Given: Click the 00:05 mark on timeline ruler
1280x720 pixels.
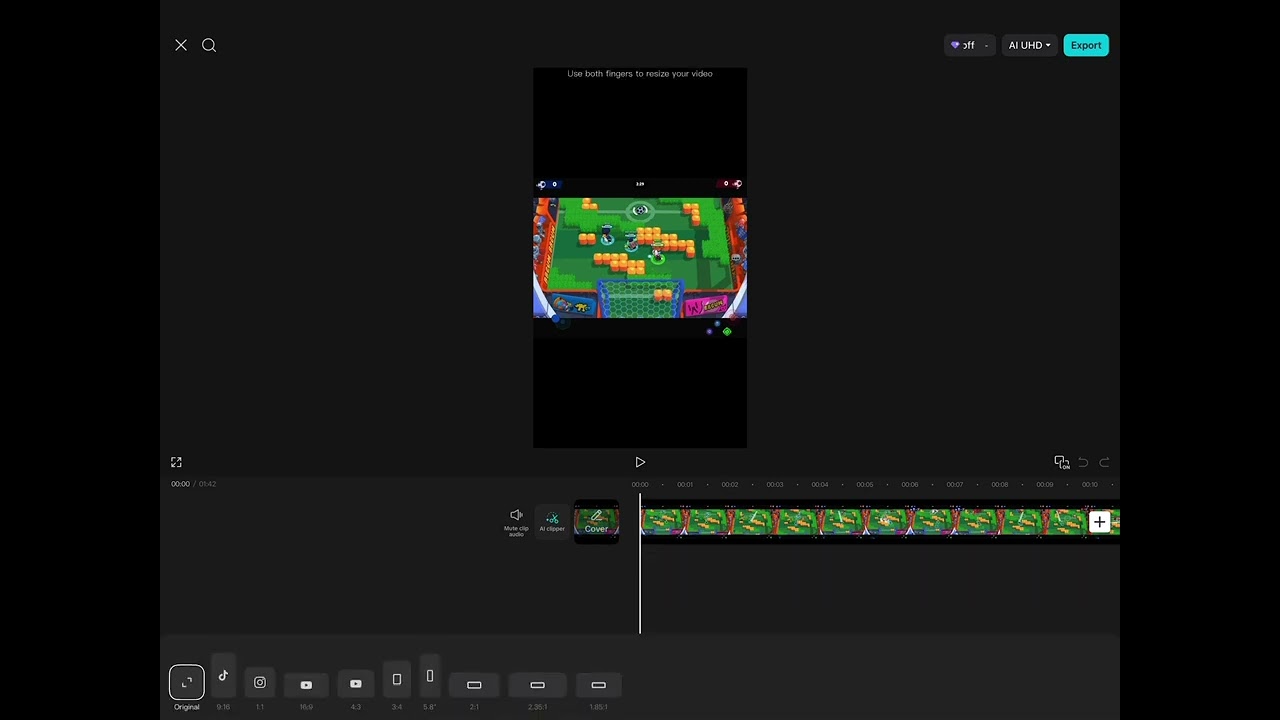Looking at the screenshot, I should click(865, 484).
